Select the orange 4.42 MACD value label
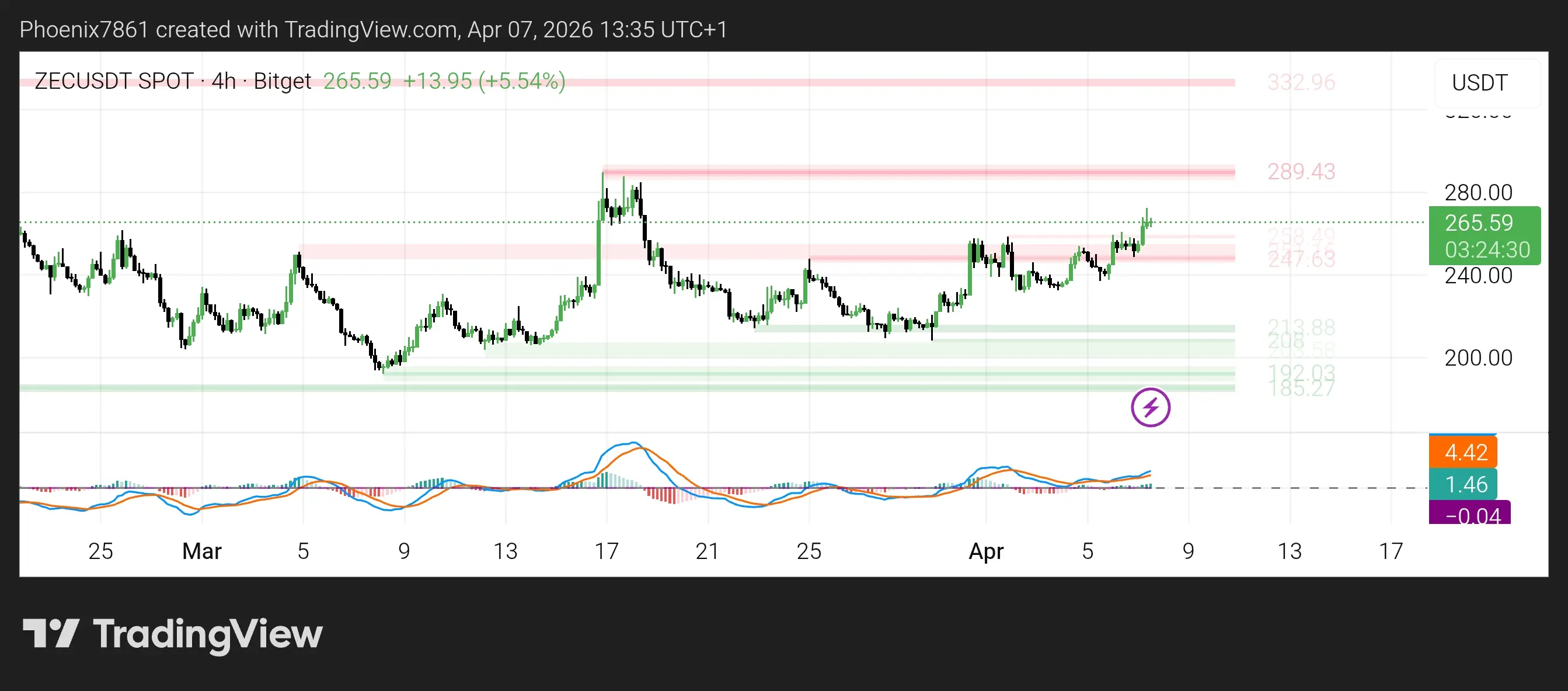 pos(1465,452)
